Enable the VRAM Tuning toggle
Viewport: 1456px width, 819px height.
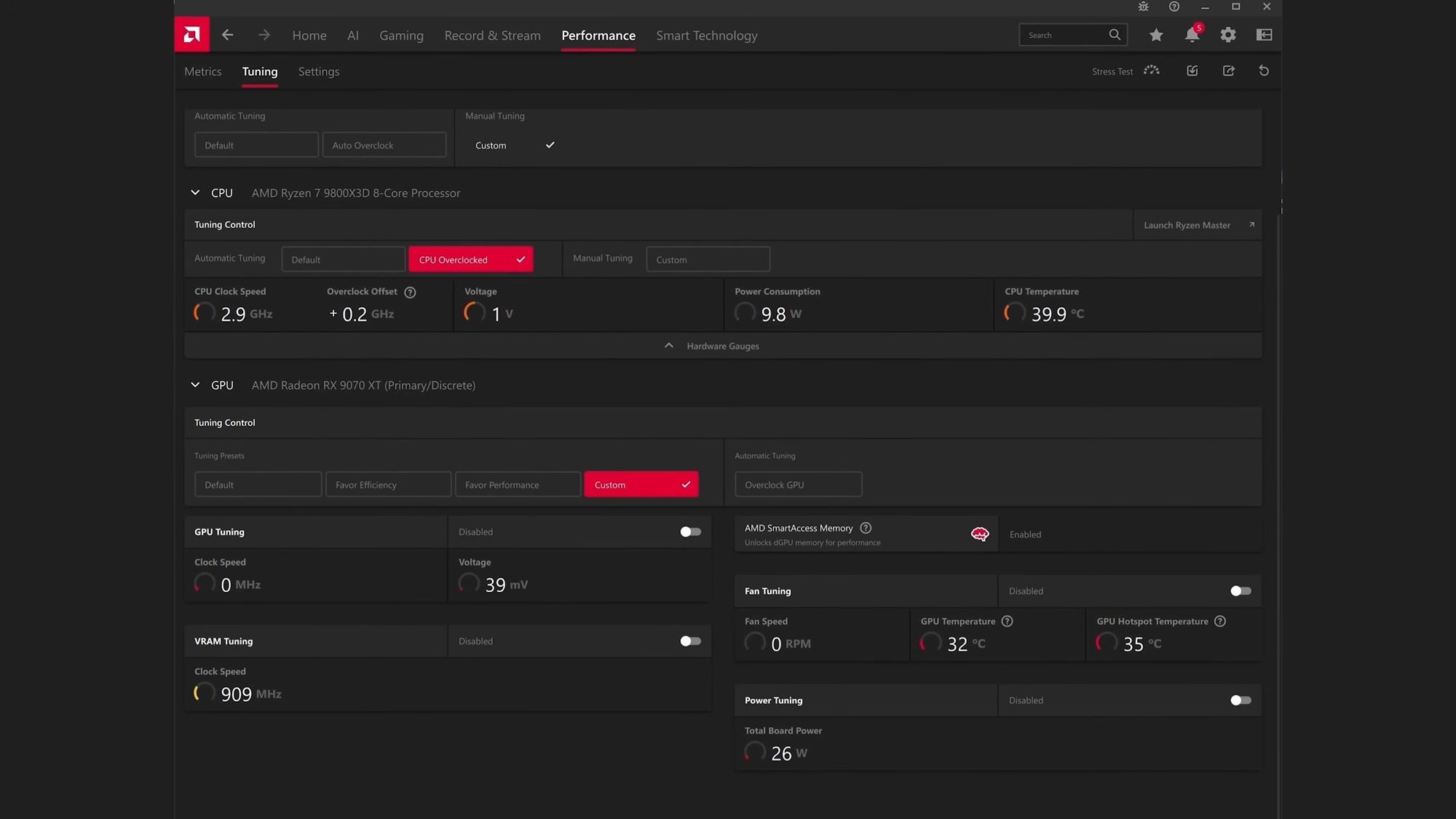pos(690,641)
